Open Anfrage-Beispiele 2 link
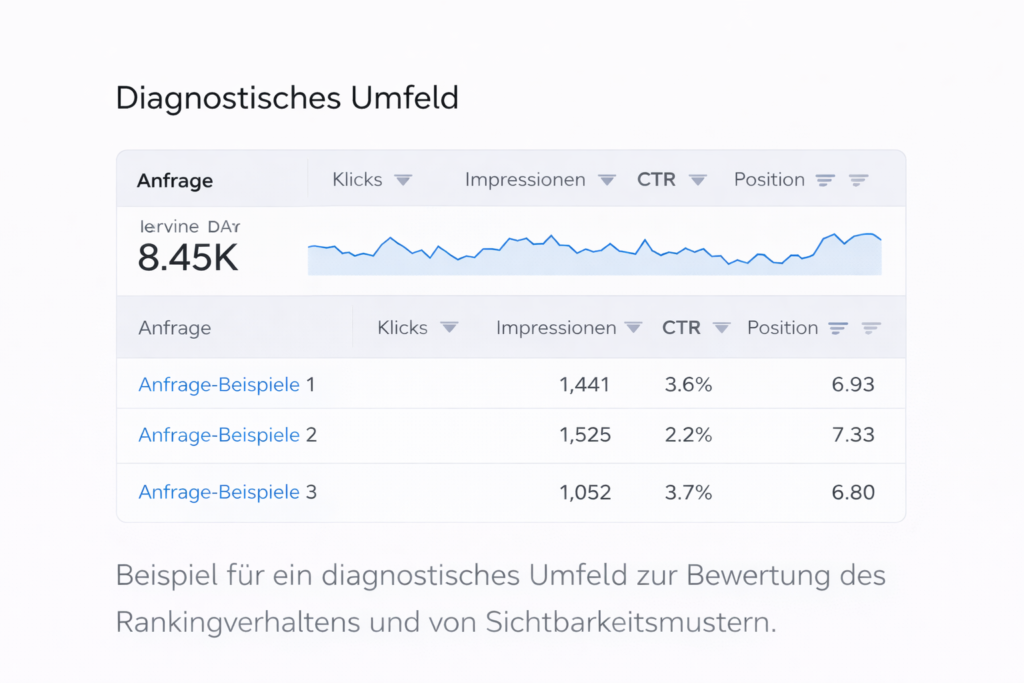The width and height of the screenshot is (1024, 683). point(219,435)
